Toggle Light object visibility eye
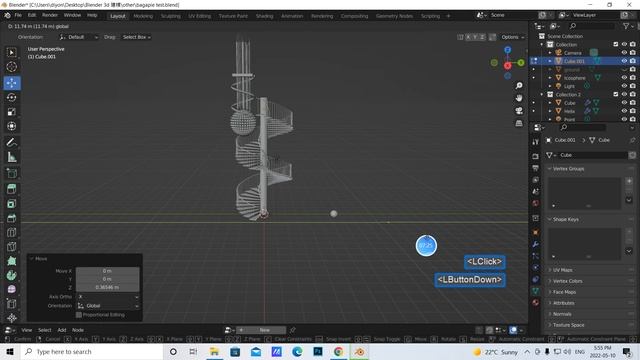The image size is (640, 360). pos(624,86)
